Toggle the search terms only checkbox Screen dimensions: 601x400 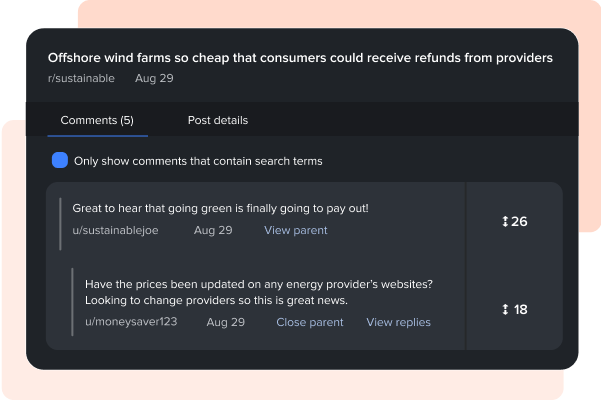pos(60,160)
